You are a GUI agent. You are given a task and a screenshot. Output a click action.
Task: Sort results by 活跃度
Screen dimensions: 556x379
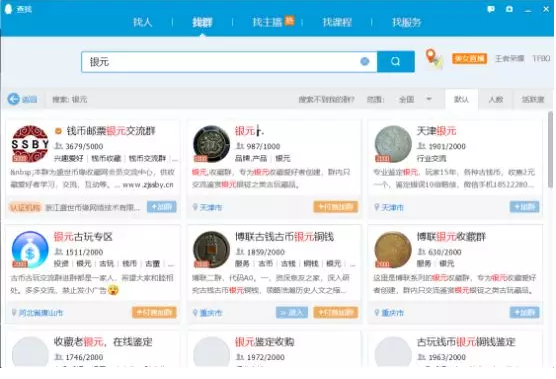click(x=533, y=99)
